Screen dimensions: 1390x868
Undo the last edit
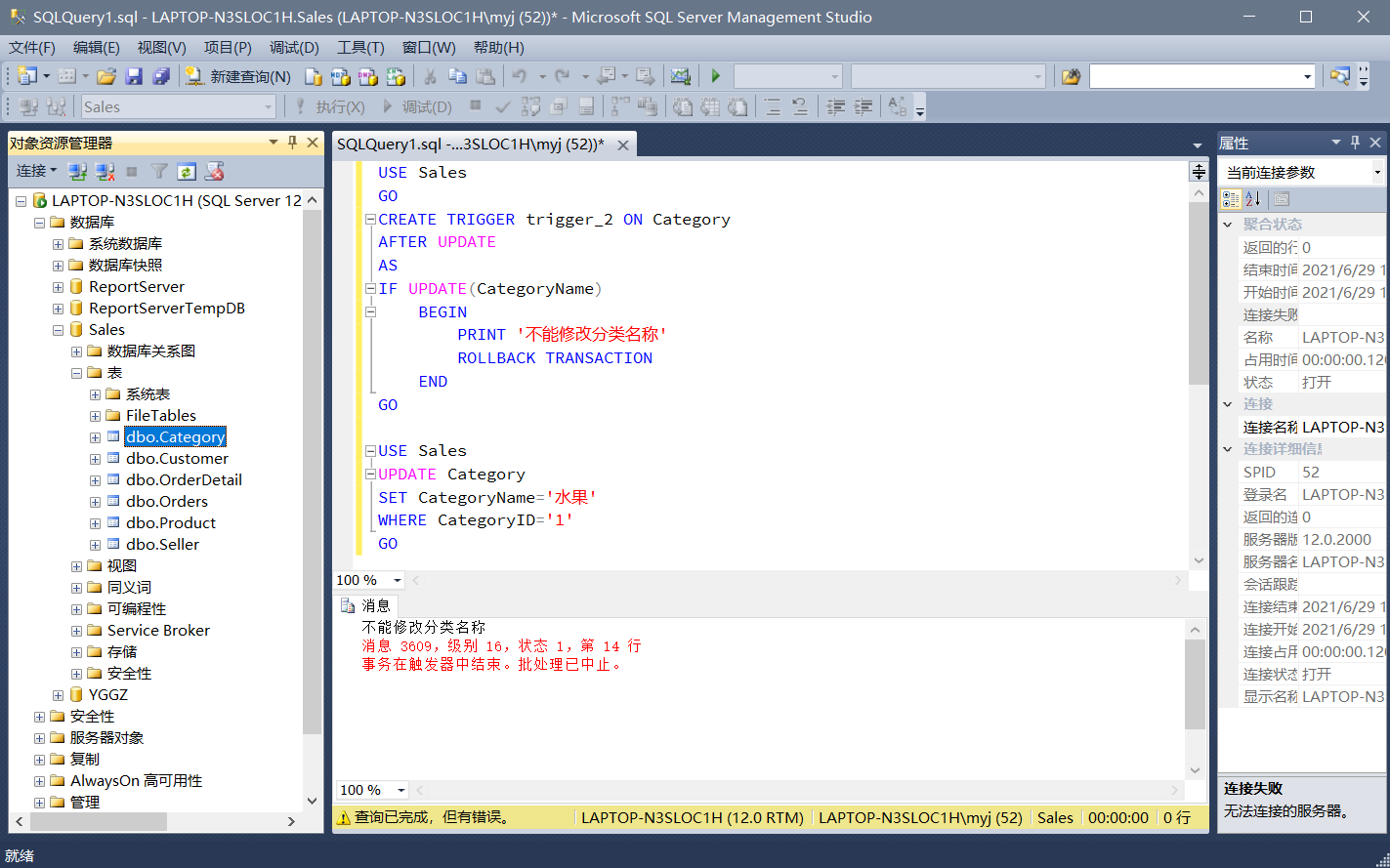[x=519, y=76]
